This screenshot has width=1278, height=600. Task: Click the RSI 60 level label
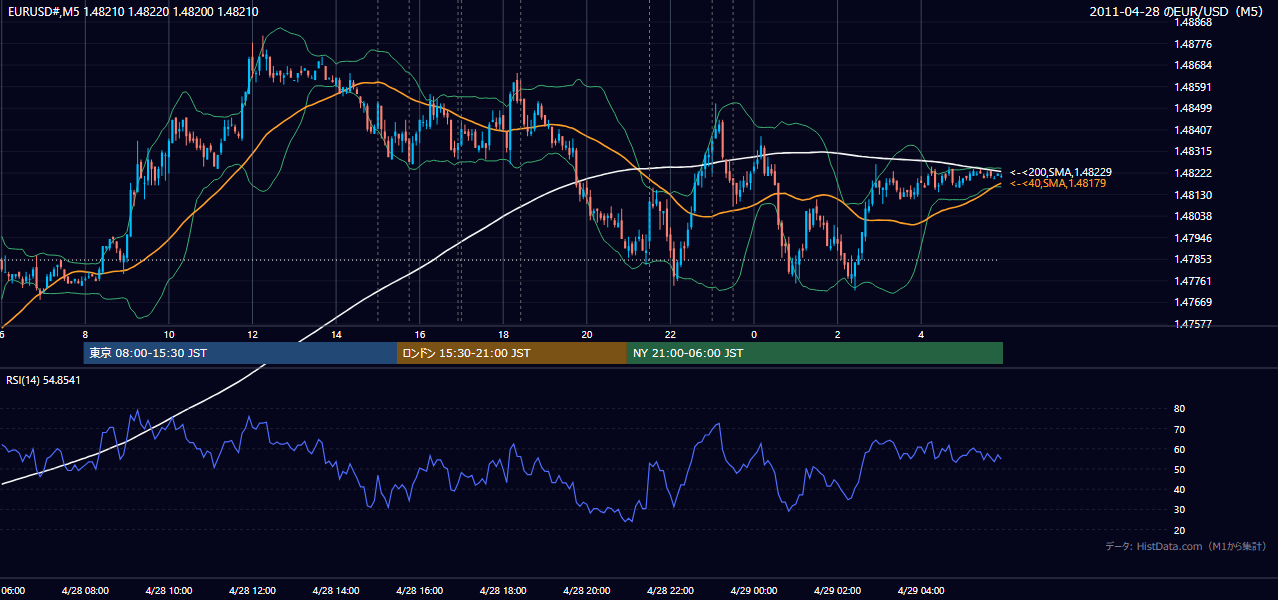(1179, 449)
